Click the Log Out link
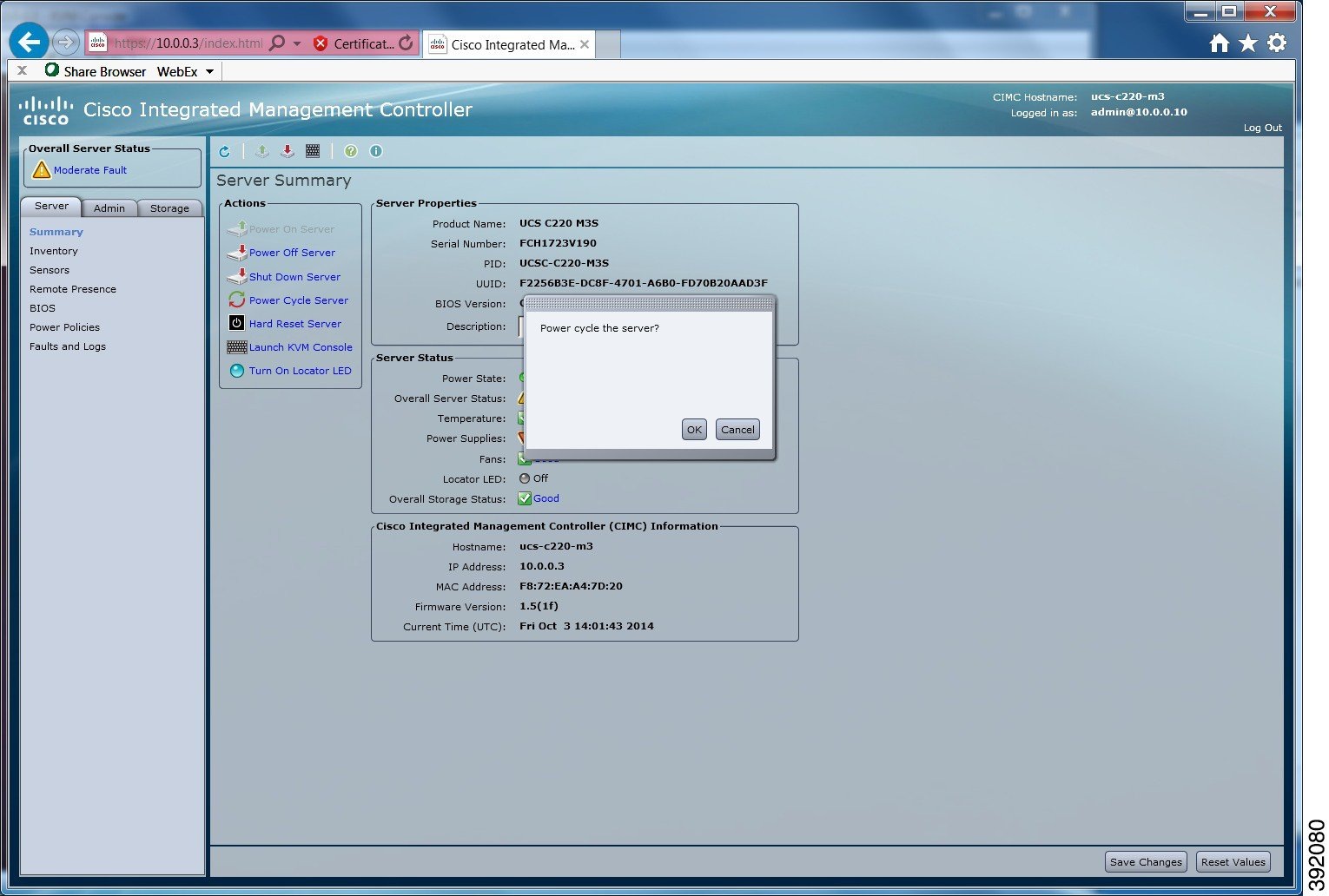This screenshot has height=896, width=1329. click(x=1262, y=128)
